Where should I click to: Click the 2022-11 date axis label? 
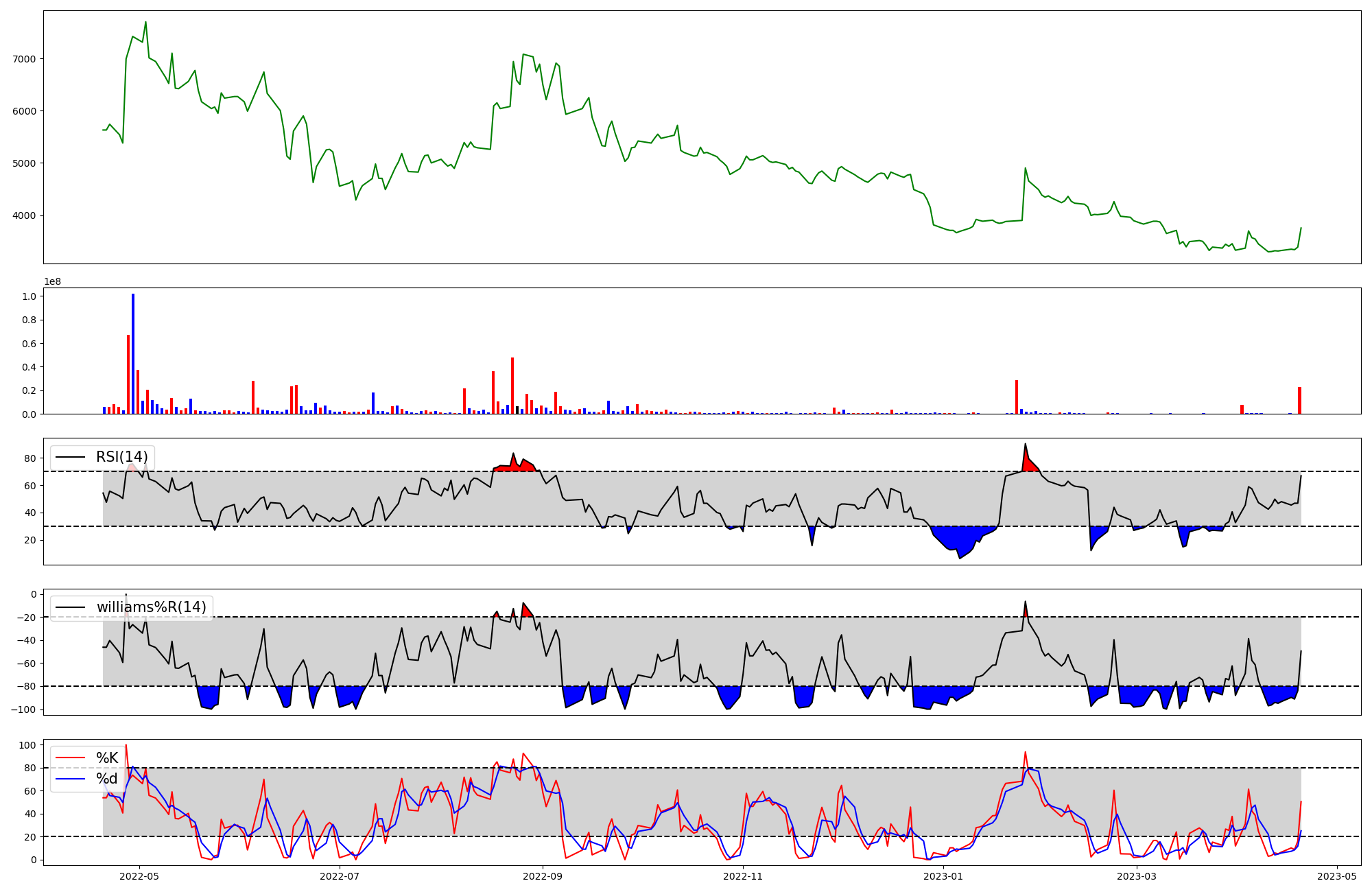tap(743, 876)
